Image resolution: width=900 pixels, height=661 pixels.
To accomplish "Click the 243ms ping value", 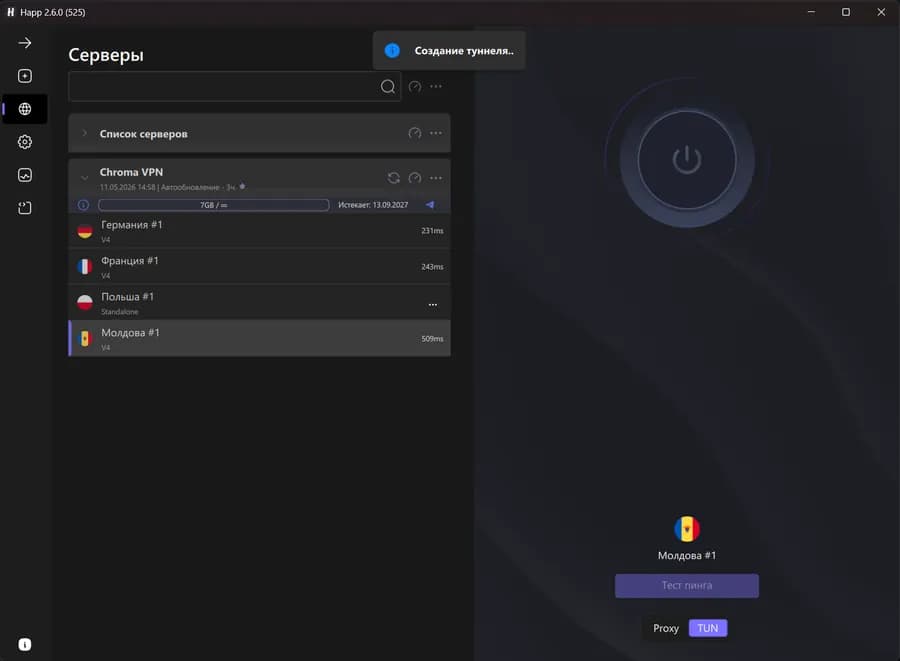I will tap(432, 267).
